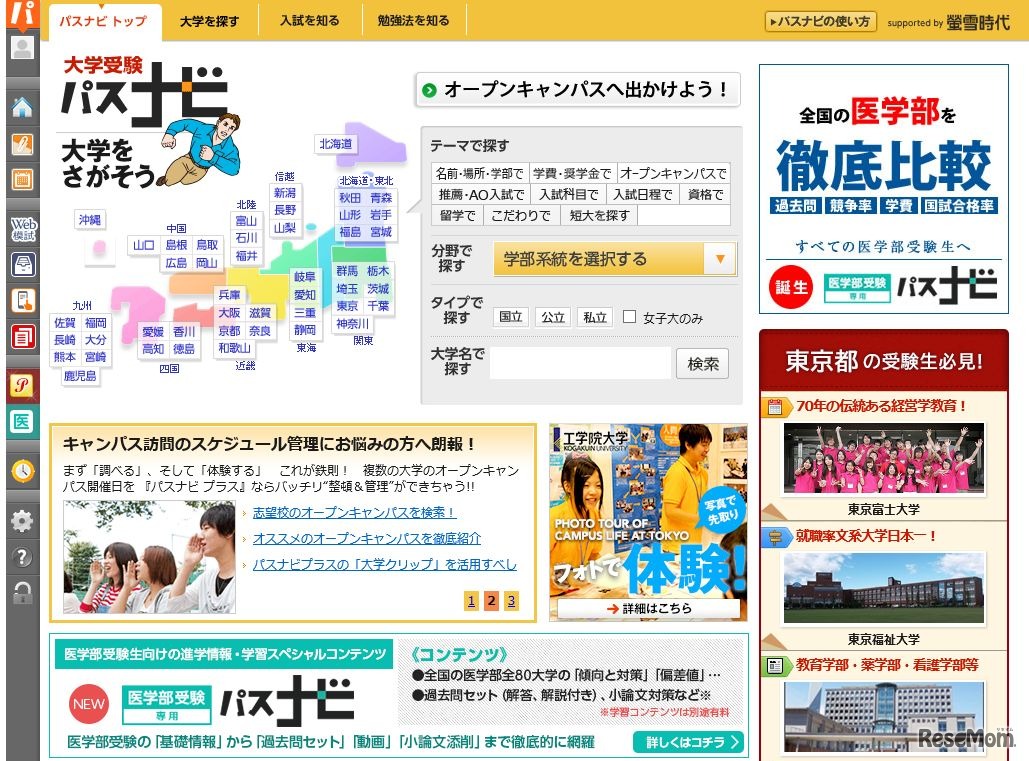Open the pencil note icon in sidebar
This screenshot has height=761, width=1029.
(23, 144)
